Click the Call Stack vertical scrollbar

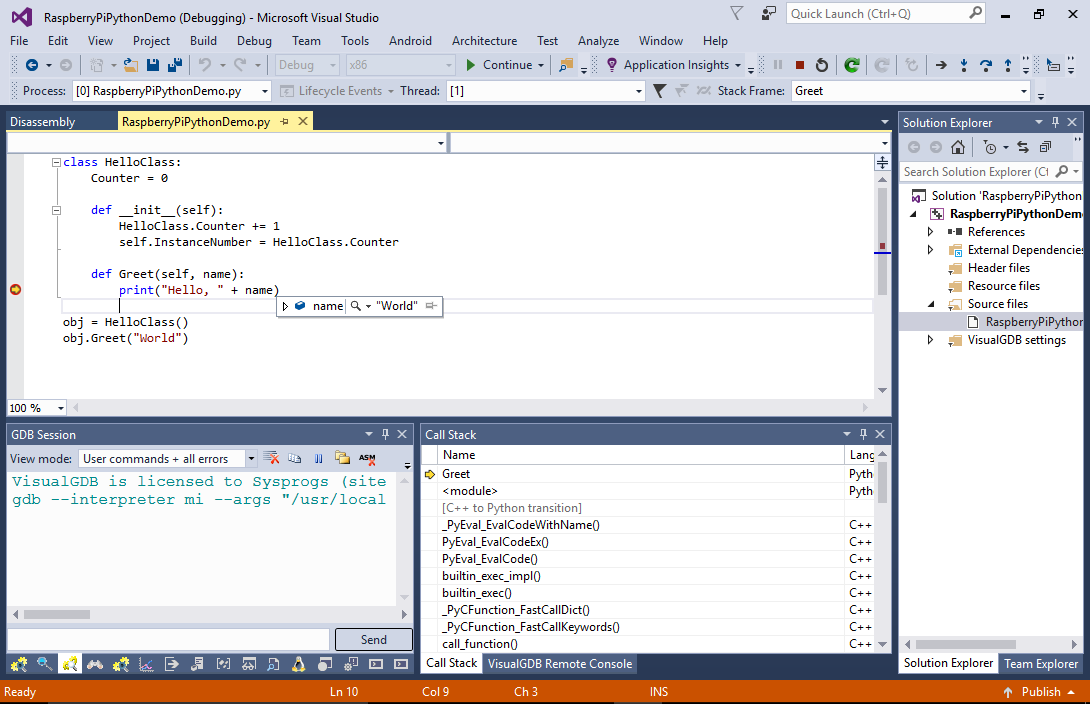coord(882,549)
